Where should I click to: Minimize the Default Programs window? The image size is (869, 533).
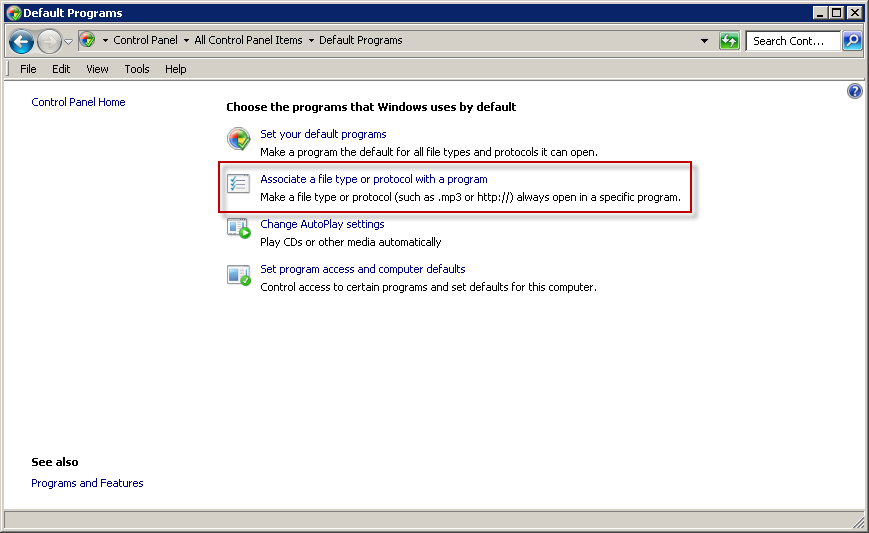coord(820,13)
